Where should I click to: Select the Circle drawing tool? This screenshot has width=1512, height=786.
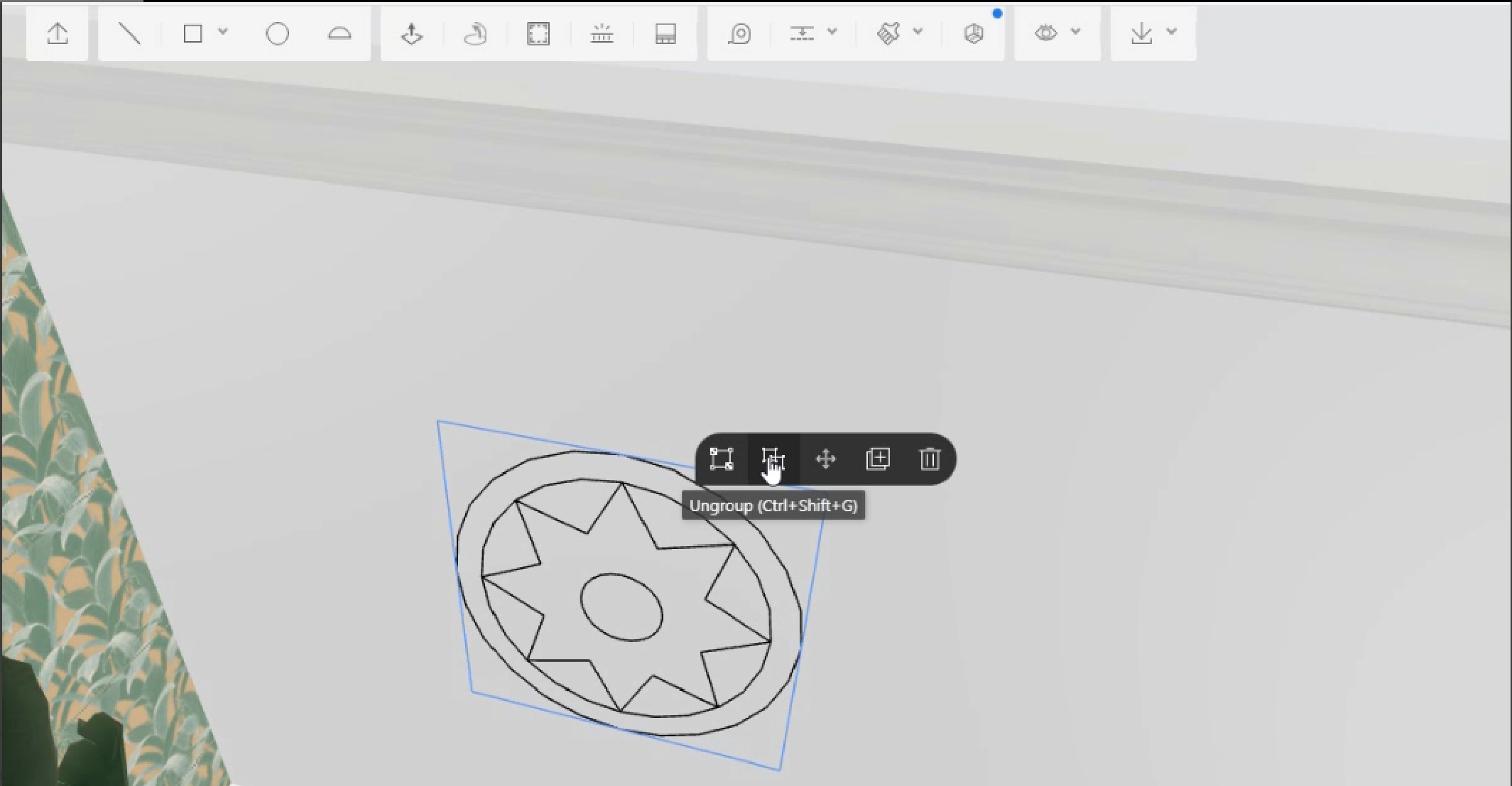277,33
